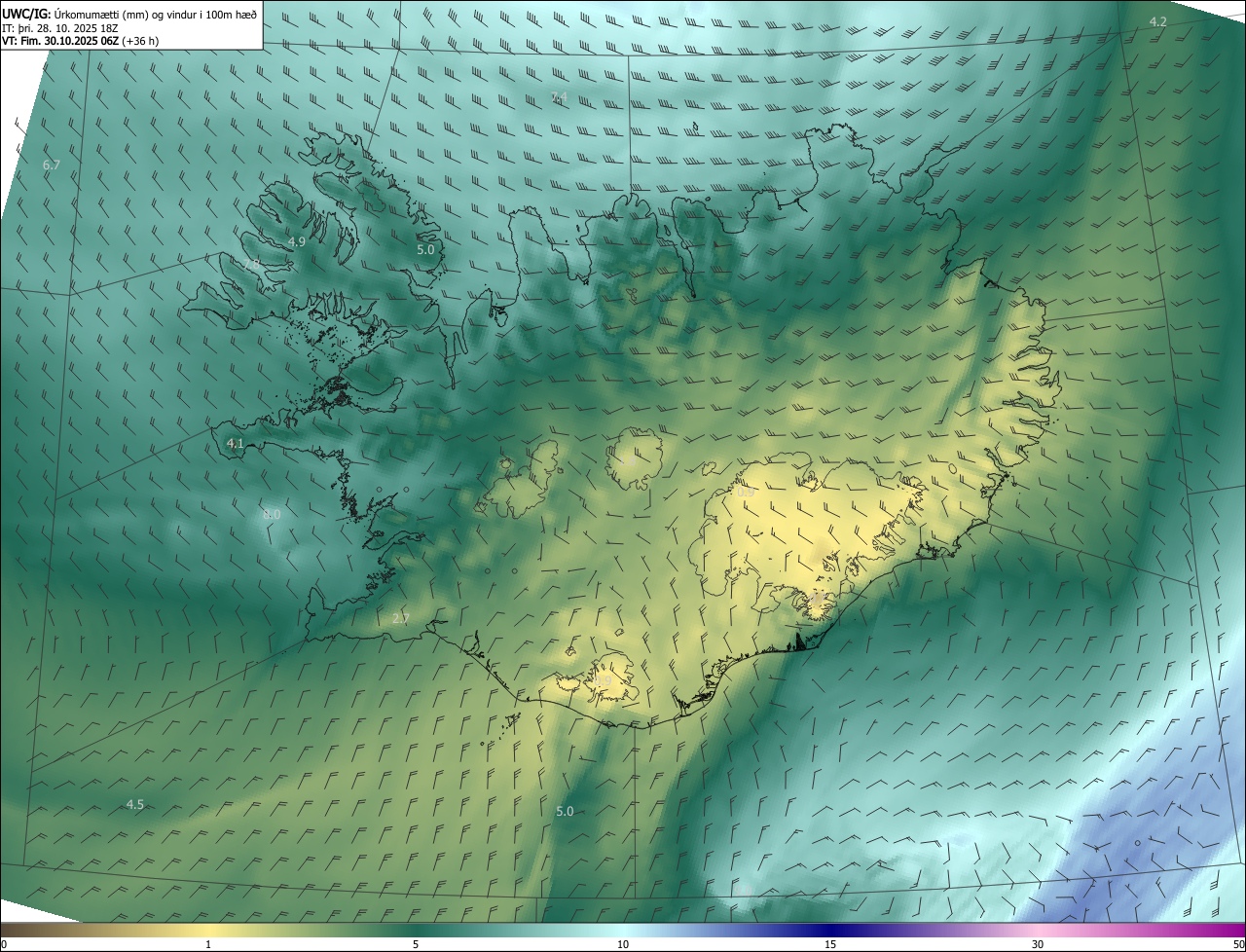This screenshot has height=952, width=1246.
Task: Click the 30 tick on the color scale
Action: pyautogui.click(x=1038, y=944)
